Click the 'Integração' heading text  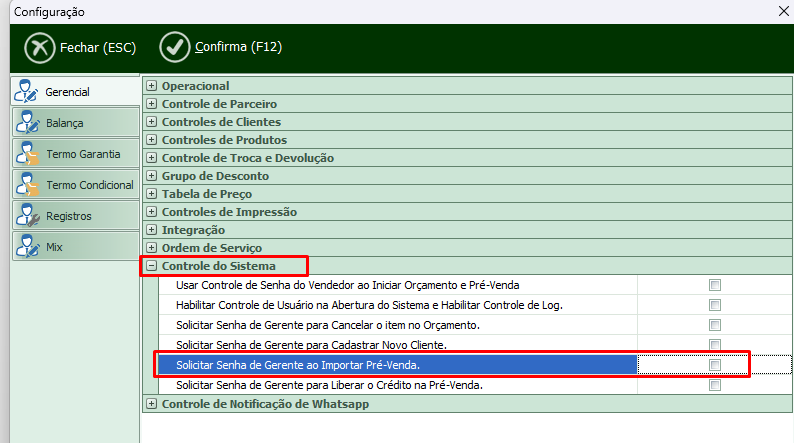pos(193,230)
